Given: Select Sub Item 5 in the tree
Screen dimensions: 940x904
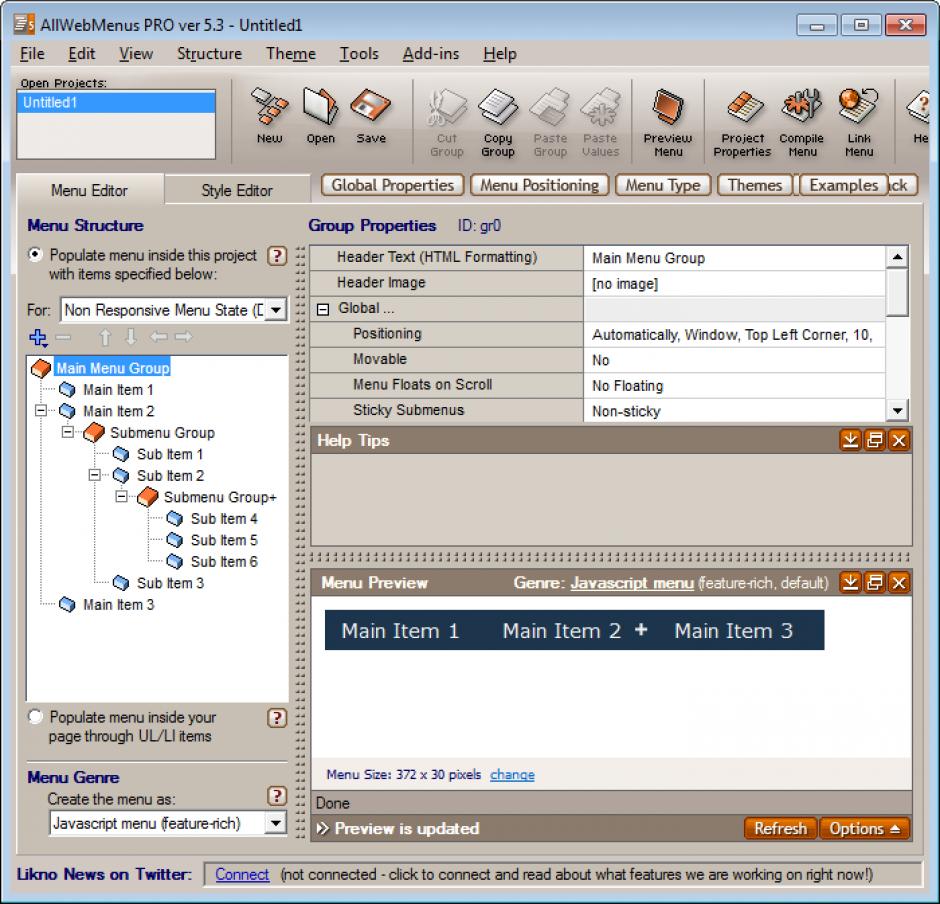Looking at the screenshot, I should (224, 540).
